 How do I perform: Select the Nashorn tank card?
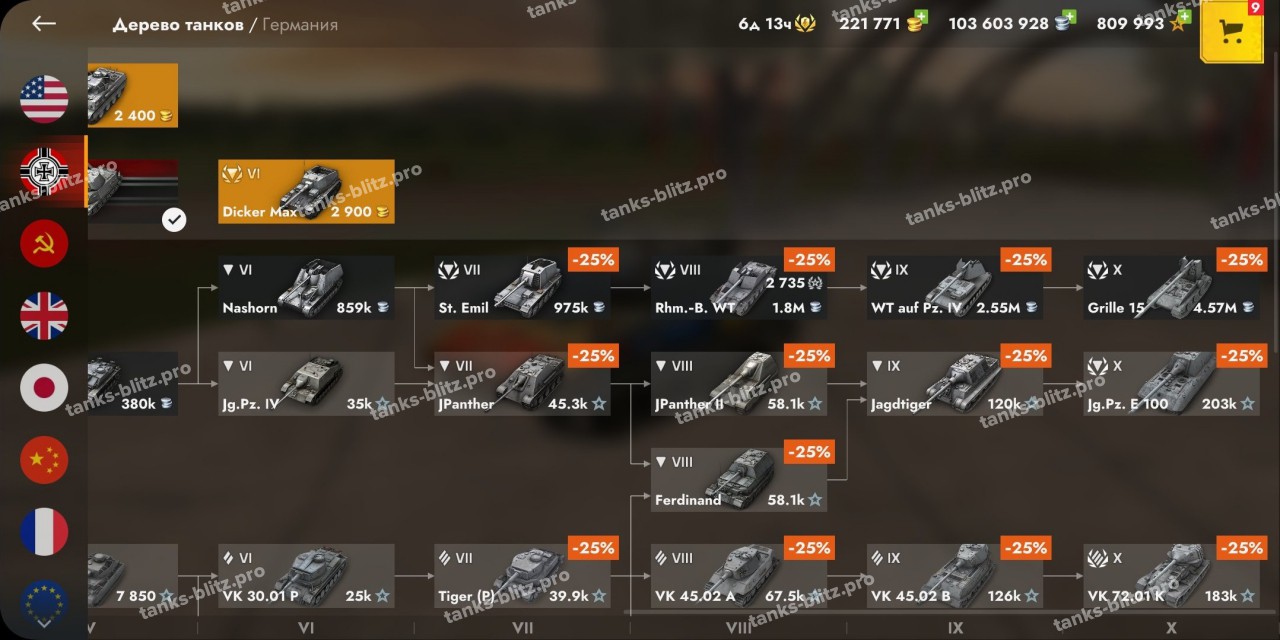click(306, 288)
